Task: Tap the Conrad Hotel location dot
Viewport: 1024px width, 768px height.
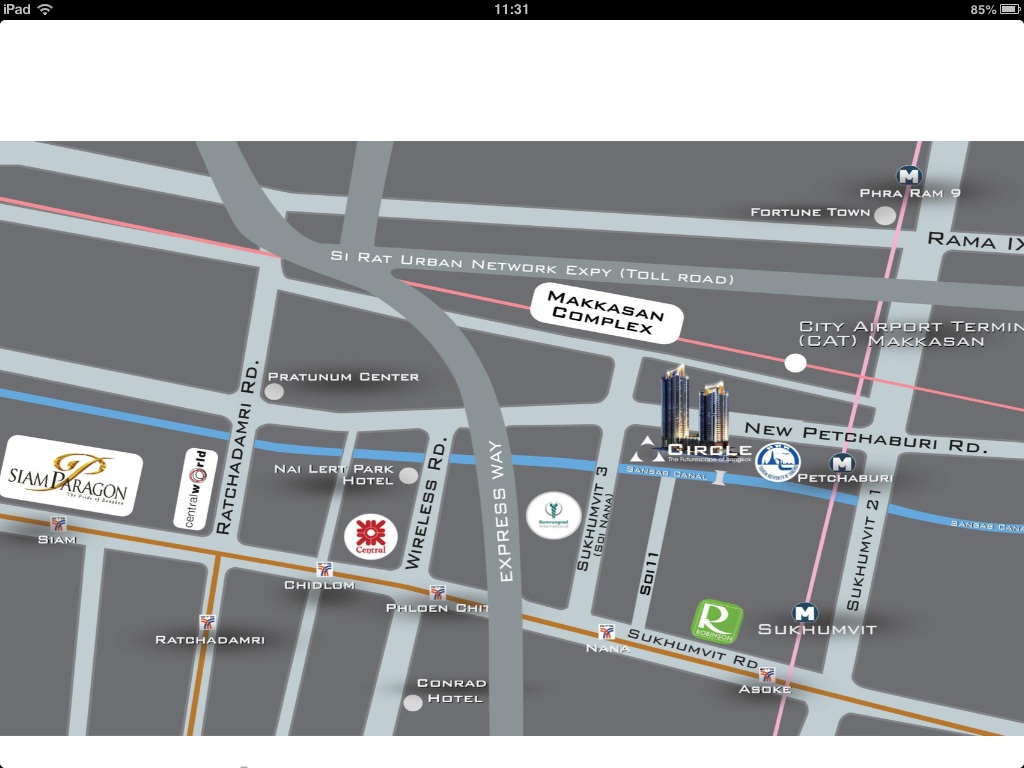Action: click(x=412, y=702)
